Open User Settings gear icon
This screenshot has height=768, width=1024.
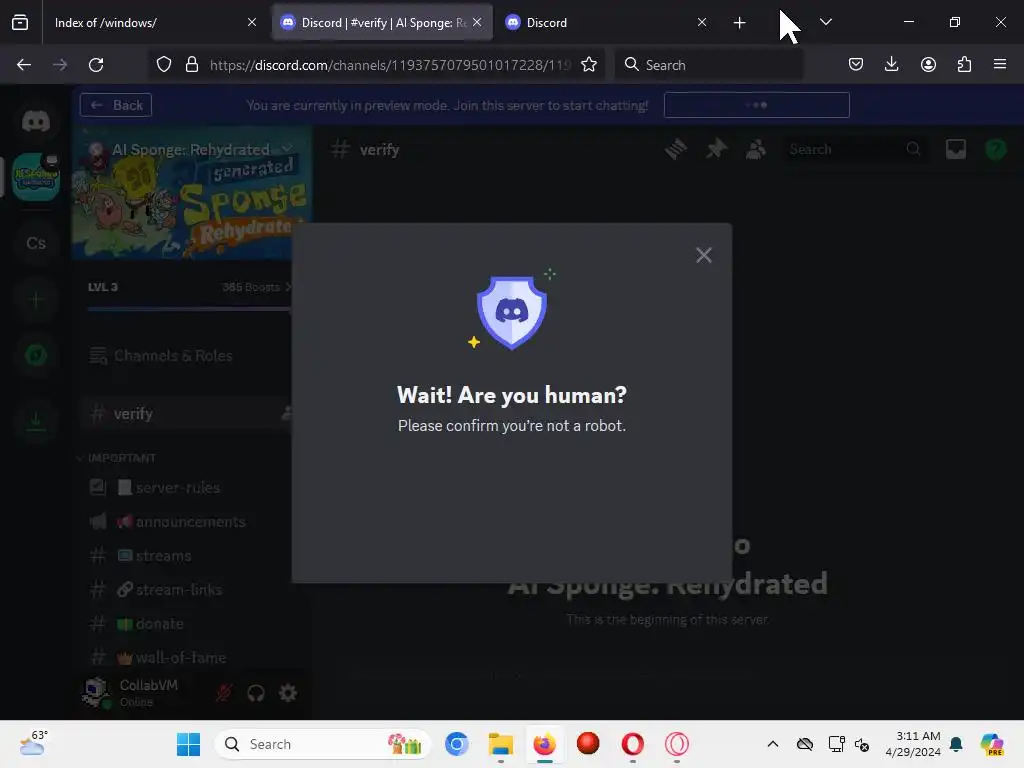point(288,693)
